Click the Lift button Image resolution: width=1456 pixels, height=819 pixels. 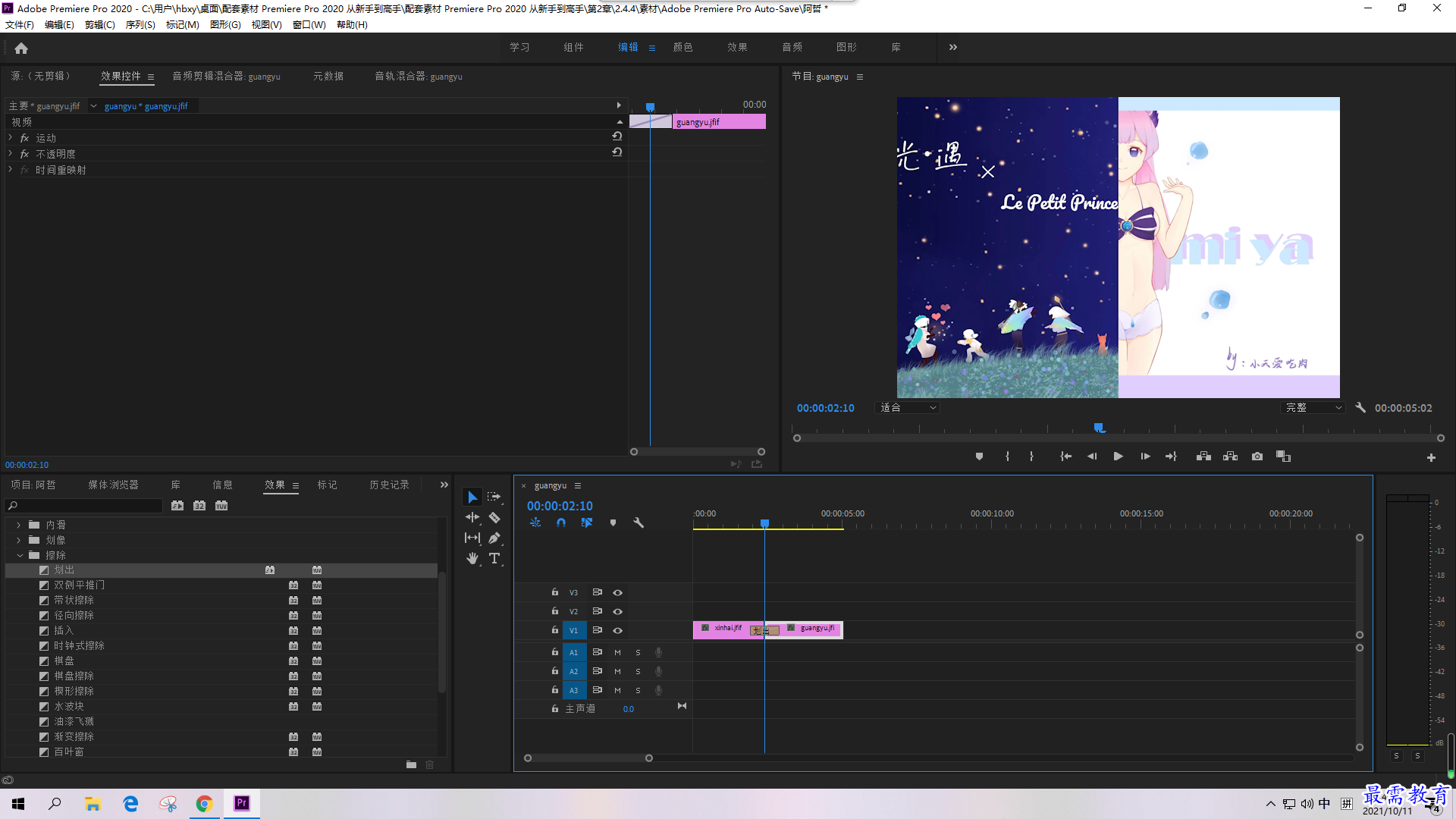coord(1203,457)
